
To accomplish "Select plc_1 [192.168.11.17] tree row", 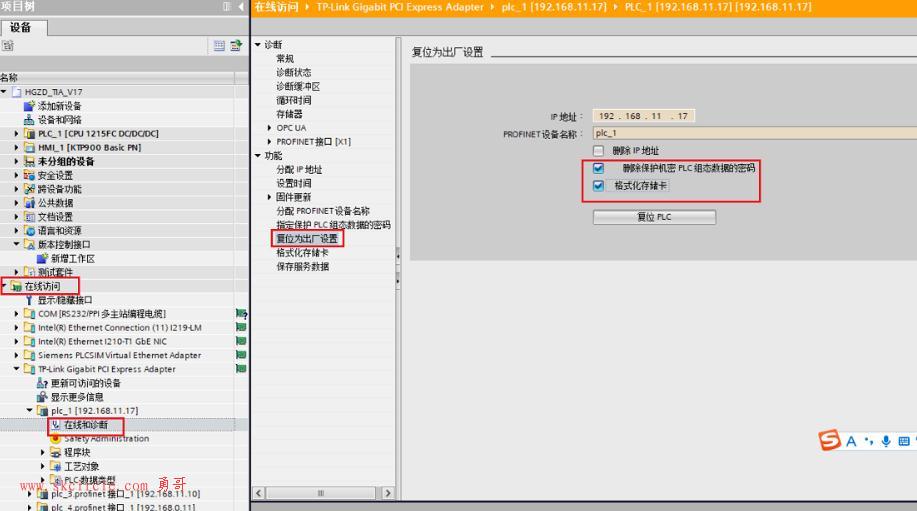I will pyautogui.click(x=95, y=411).
